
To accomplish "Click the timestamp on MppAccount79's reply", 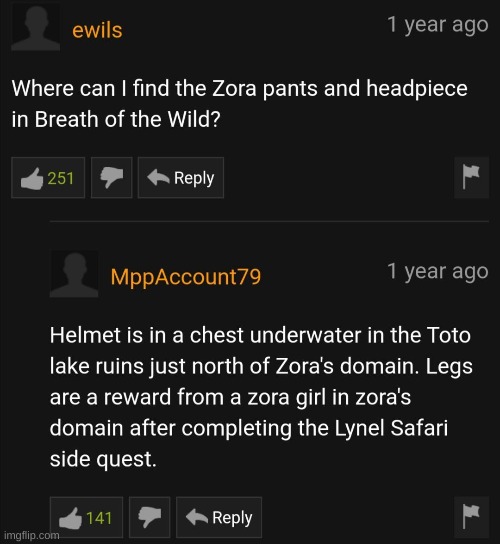I will [438, 272].
